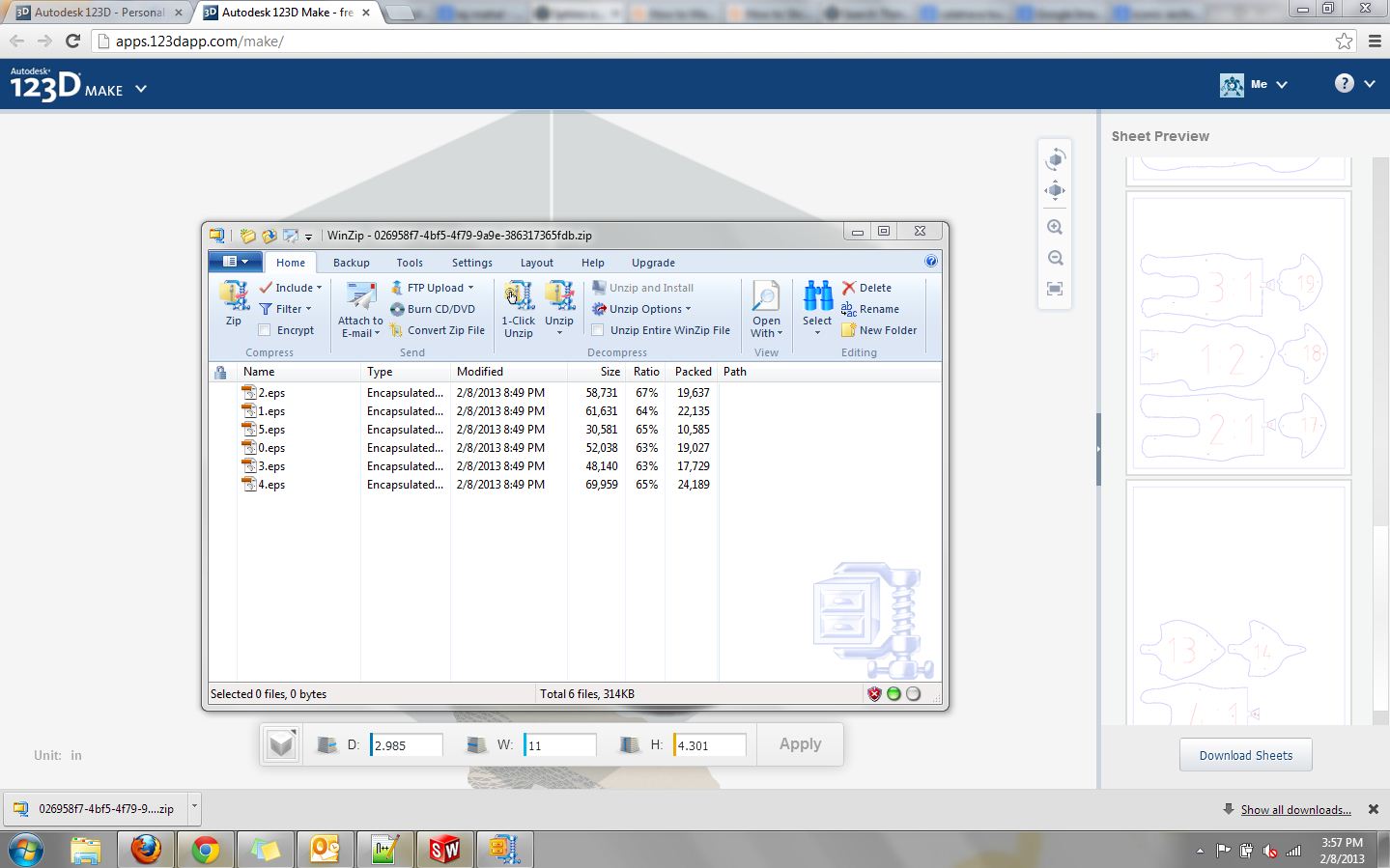Open the Layout ribbon tab
1390x868 pixels.
[x=537, y=263]
